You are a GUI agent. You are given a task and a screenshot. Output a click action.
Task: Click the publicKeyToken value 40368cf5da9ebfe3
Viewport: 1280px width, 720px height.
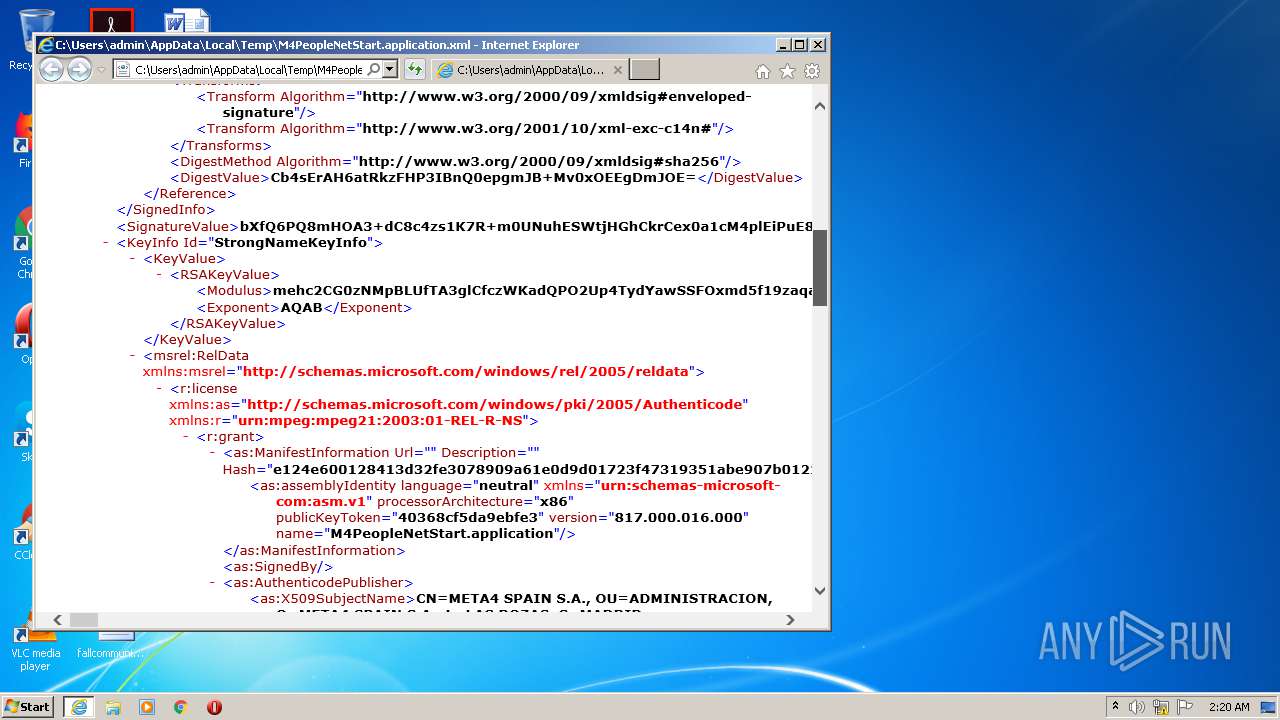470,517
